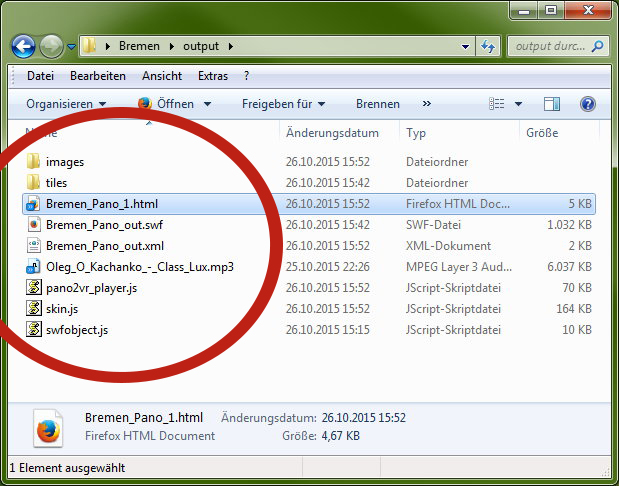Viewport: 619px width, 486px height.
Task: Click the change view icon
Action: point(497,104)
